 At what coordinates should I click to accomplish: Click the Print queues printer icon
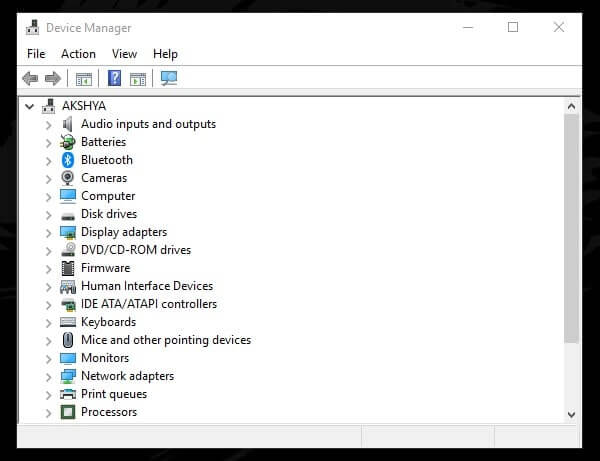coord(68,394)
